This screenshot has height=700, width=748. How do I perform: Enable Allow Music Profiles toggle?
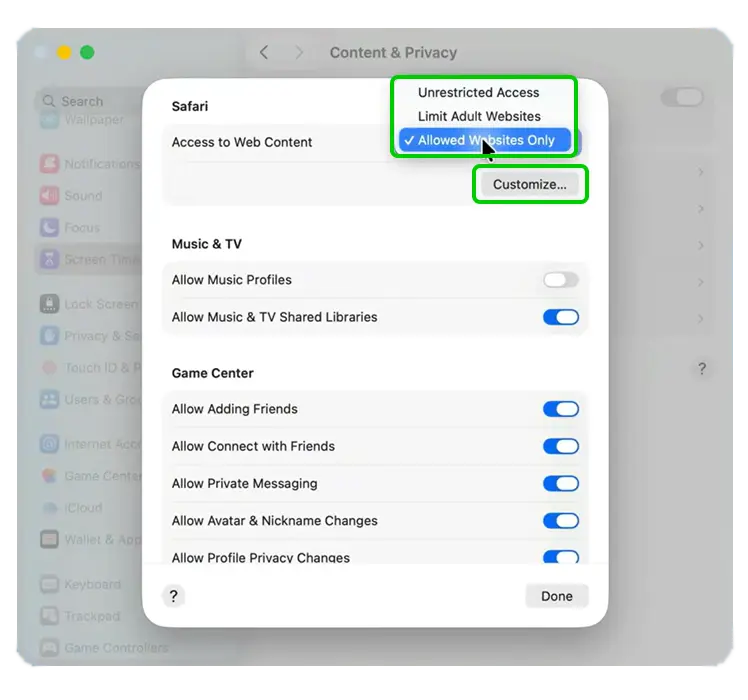tap(560, 280)
